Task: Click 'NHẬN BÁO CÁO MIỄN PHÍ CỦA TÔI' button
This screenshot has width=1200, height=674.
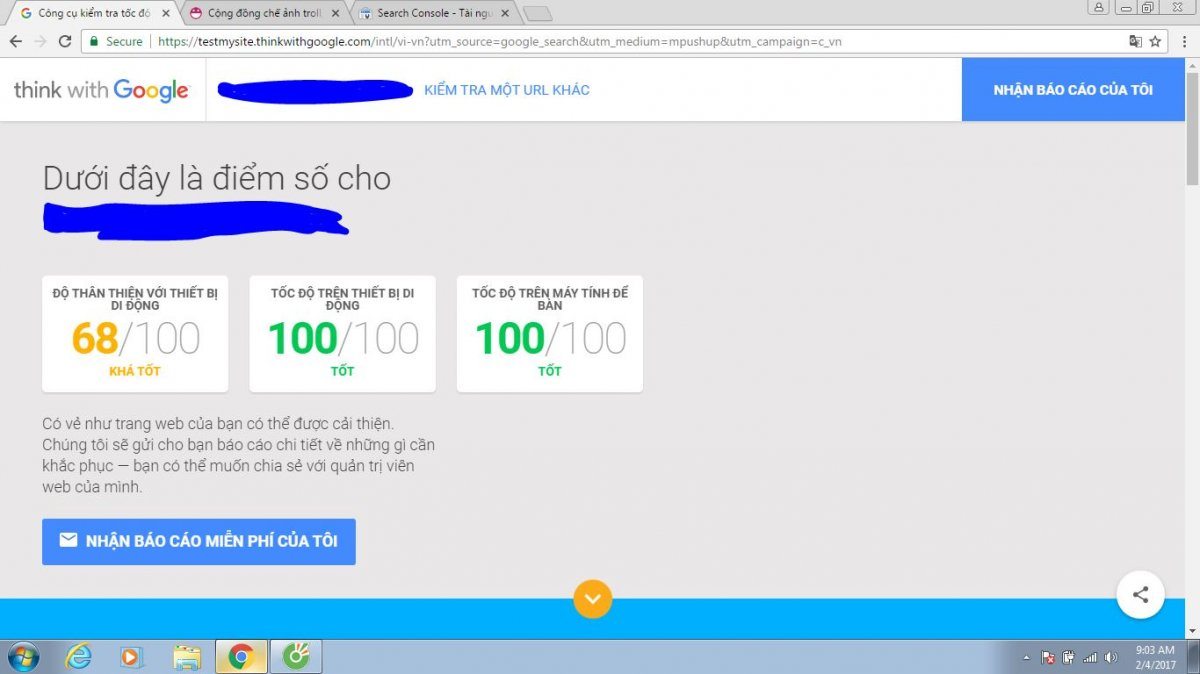Action: [199, 541]
